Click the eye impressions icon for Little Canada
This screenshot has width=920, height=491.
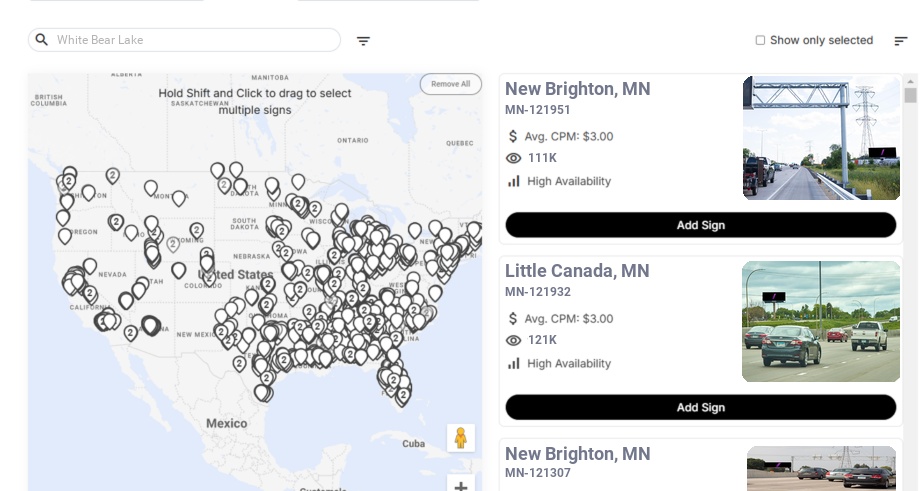[514, 340]
